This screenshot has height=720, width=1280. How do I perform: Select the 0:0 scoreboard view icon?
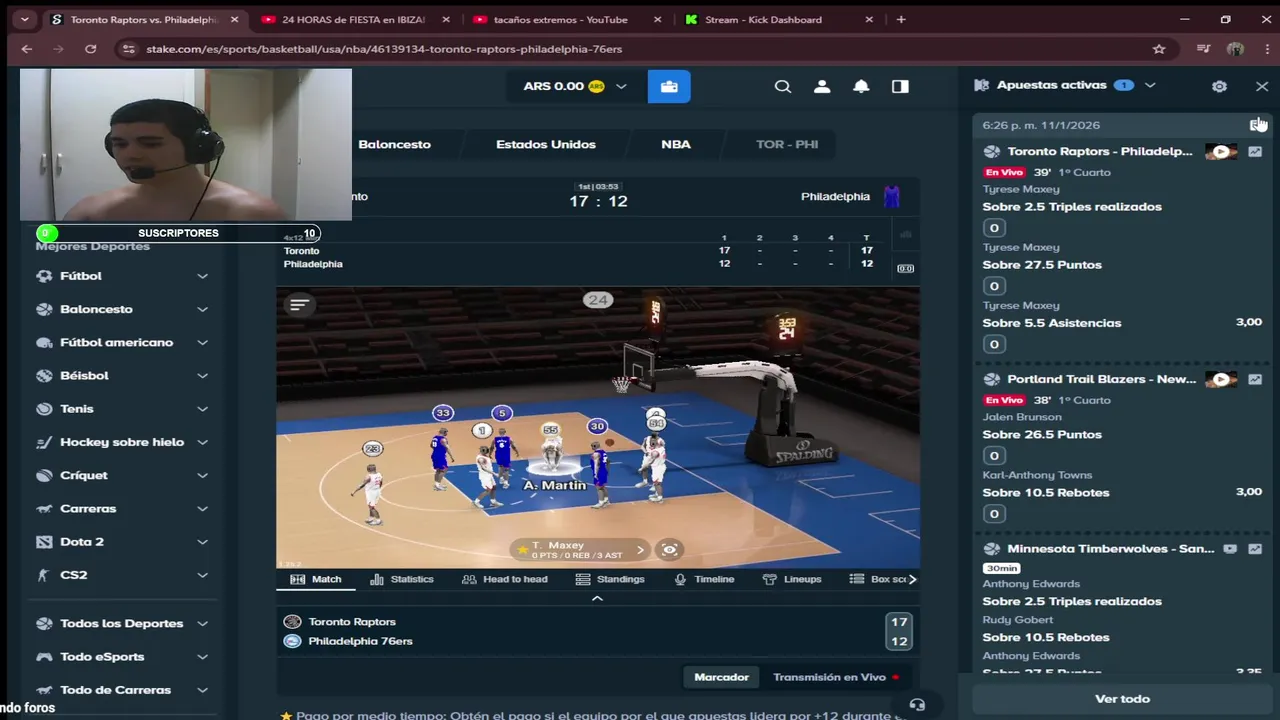click(906, 268)
